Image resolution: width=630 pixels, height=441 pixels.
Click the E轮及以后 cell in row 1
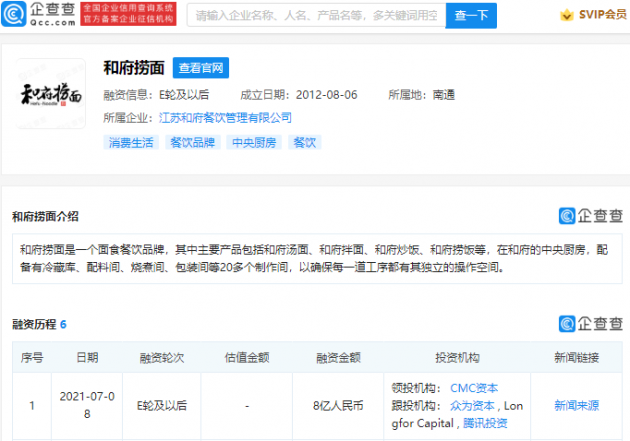[x=162, y=406]
